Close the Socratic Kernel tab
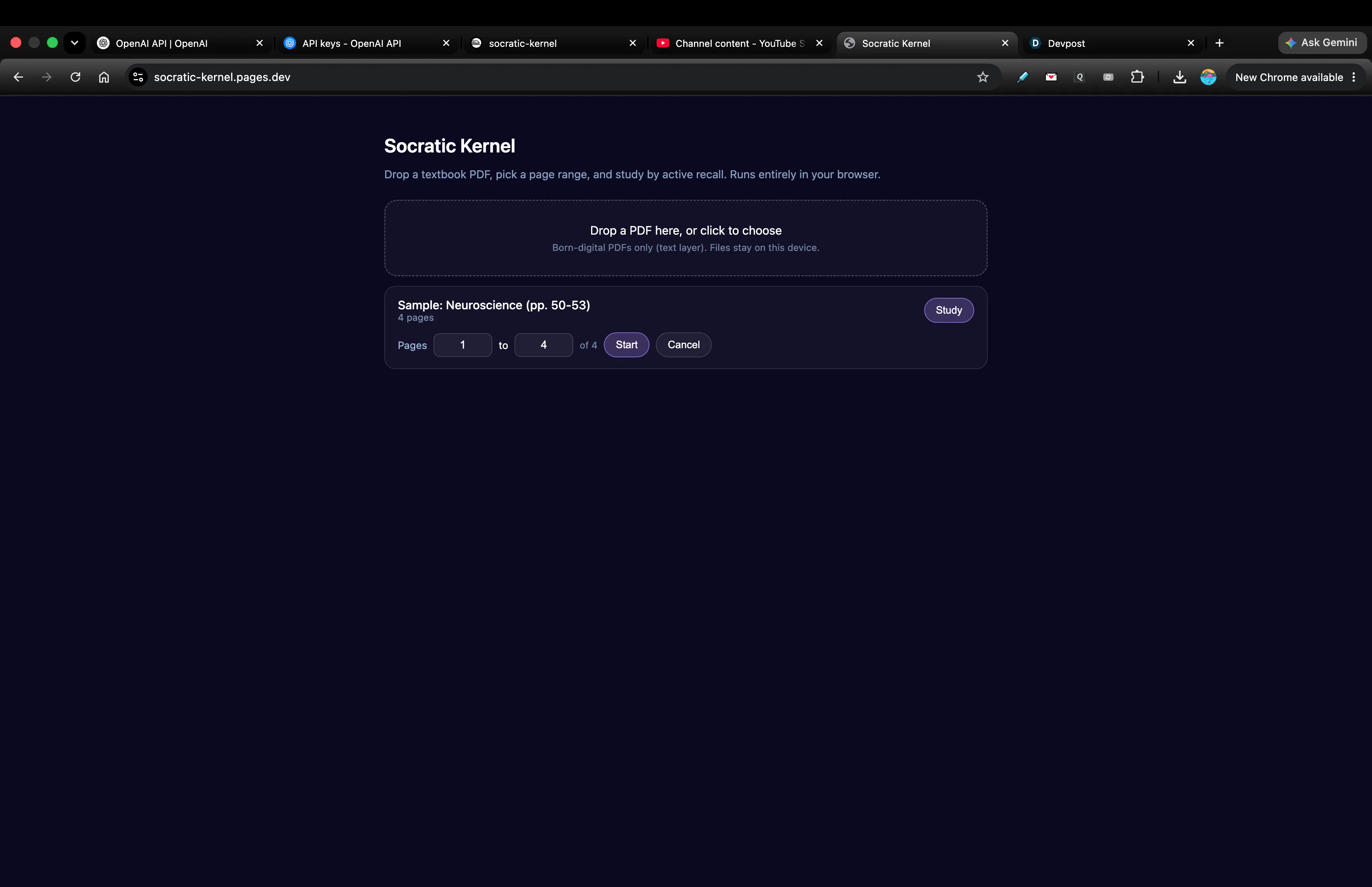This screenshot has height=887, width=1372. pos(1005,43)
